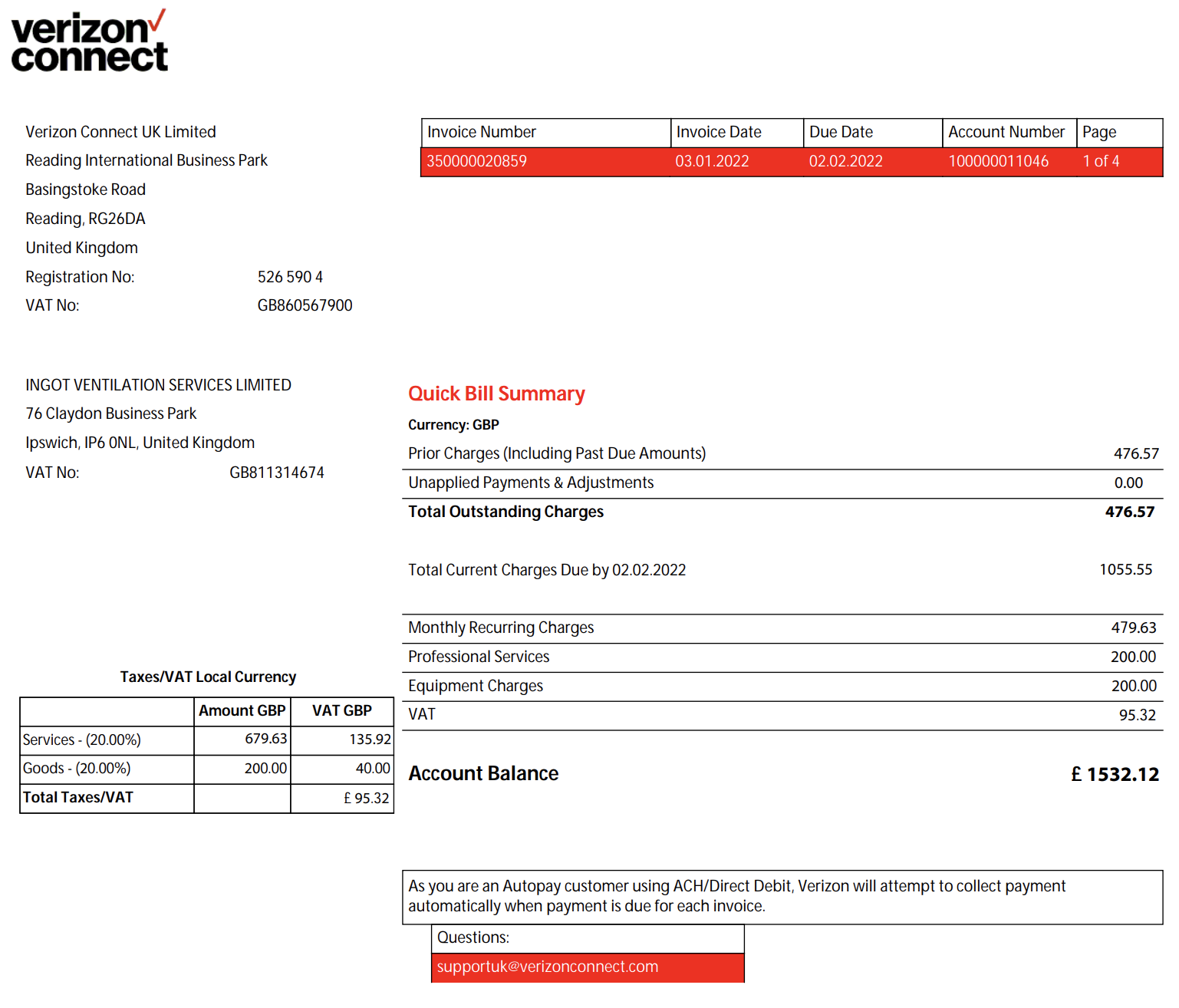Open the supportuk@verizonconnect.com email link
The height and width of the screenshot is (1008, 1179).
tap(547, 967)
